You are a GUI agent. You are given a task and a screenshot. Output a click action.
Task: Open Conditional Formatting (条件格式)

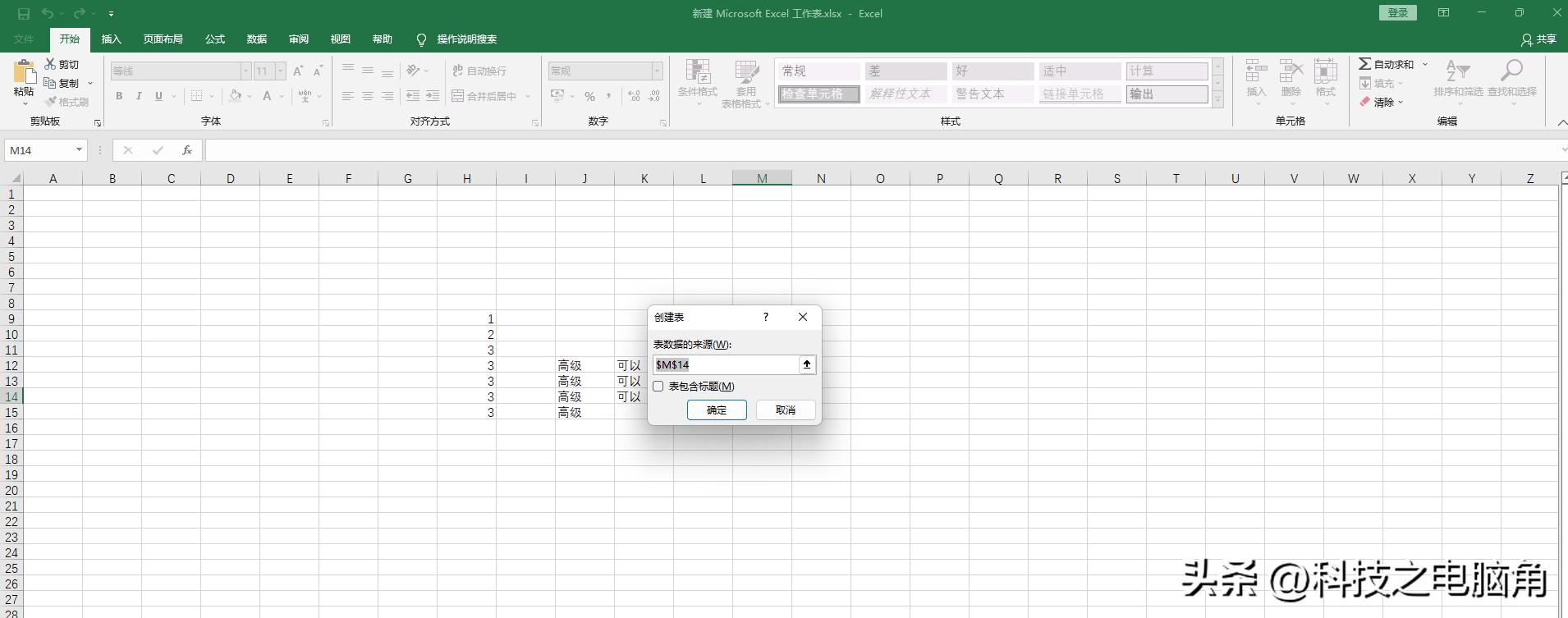click(698, 83)
